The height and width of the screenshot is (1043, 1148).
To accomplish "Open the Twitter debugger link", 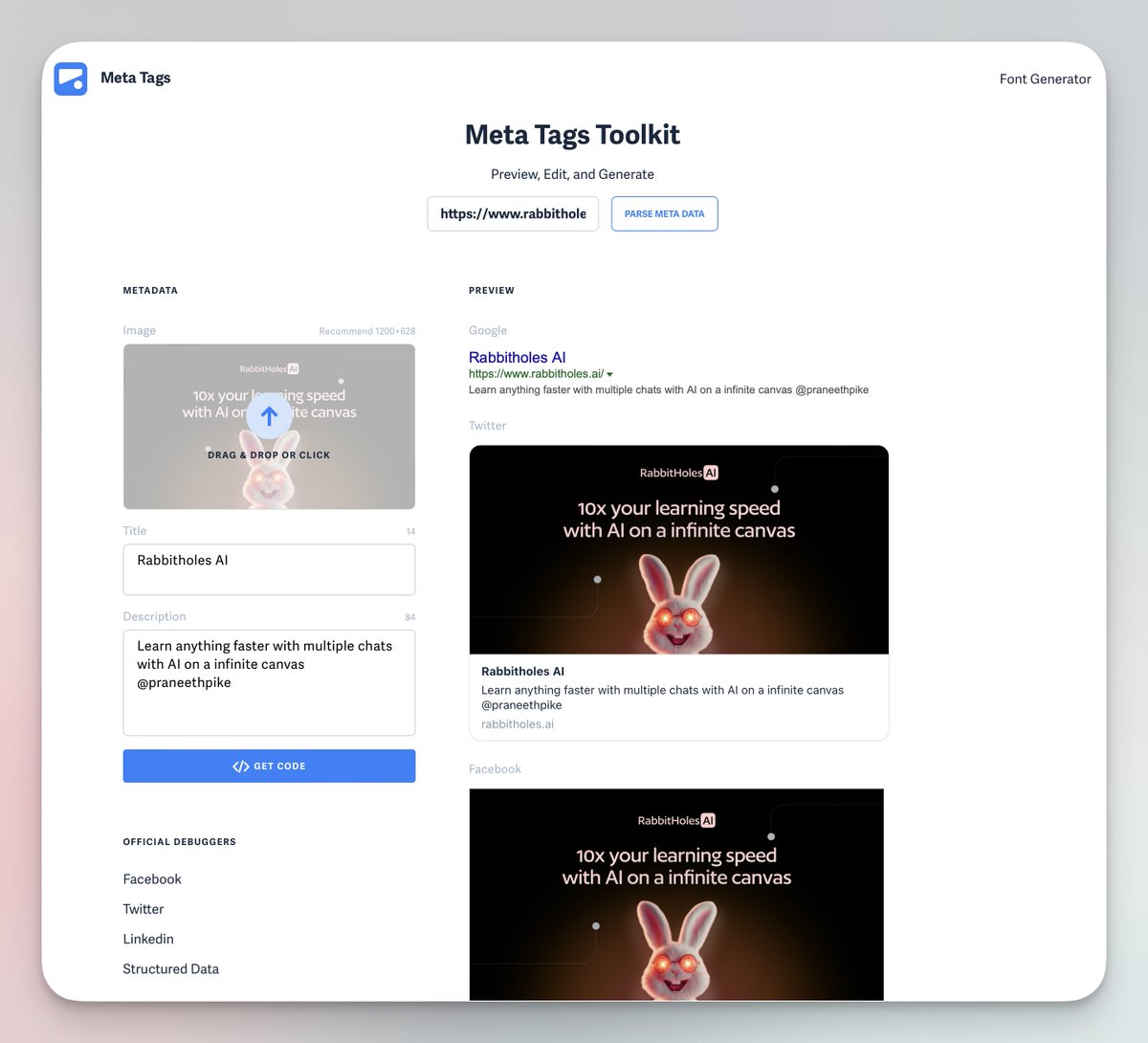I will coord(143,909).
